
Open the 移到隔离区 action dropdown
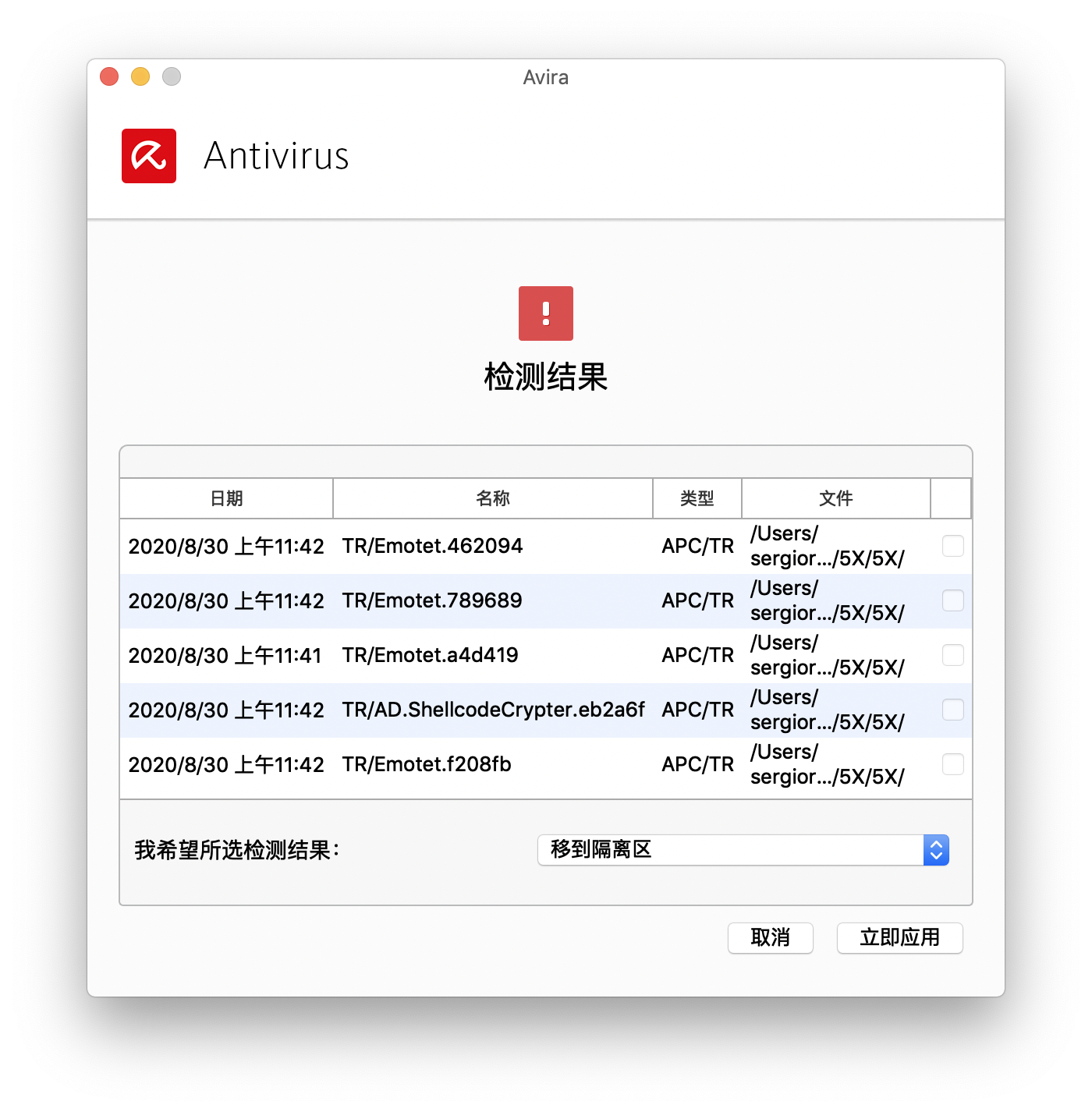(x=743, y=850)
